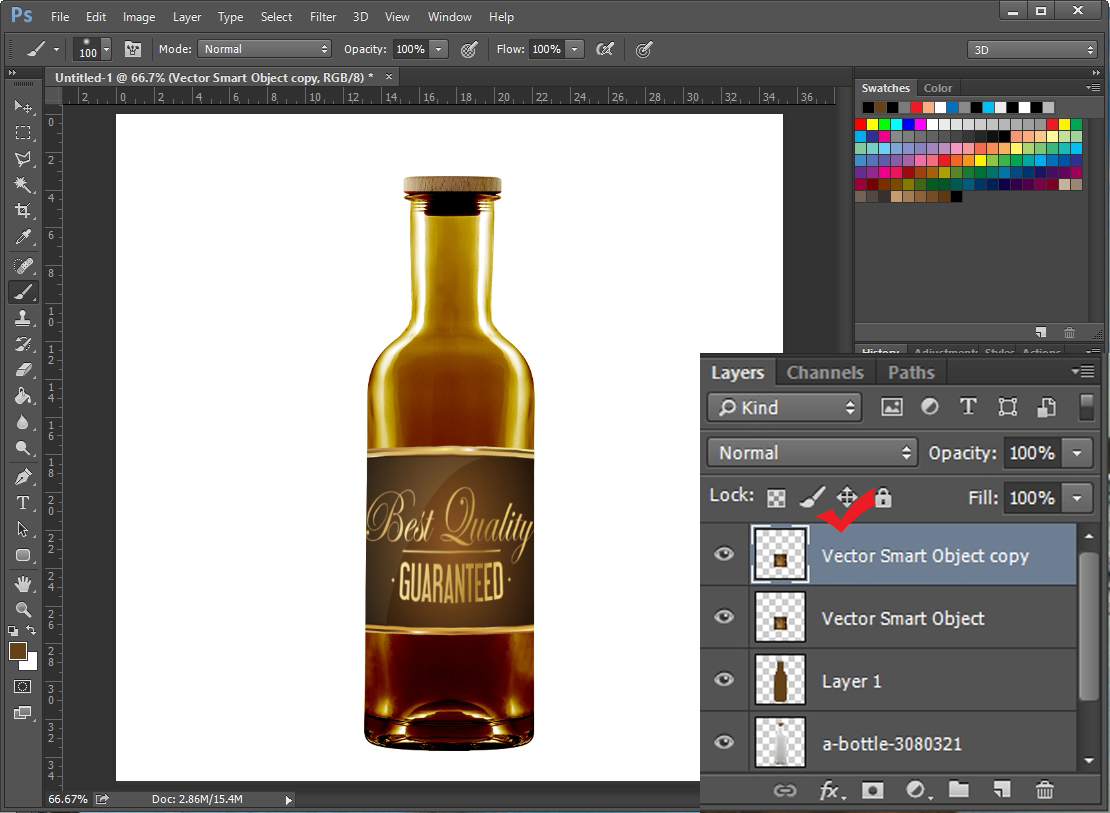
Task: Open the brush Mode dropdown
Action: coord(264,49)
